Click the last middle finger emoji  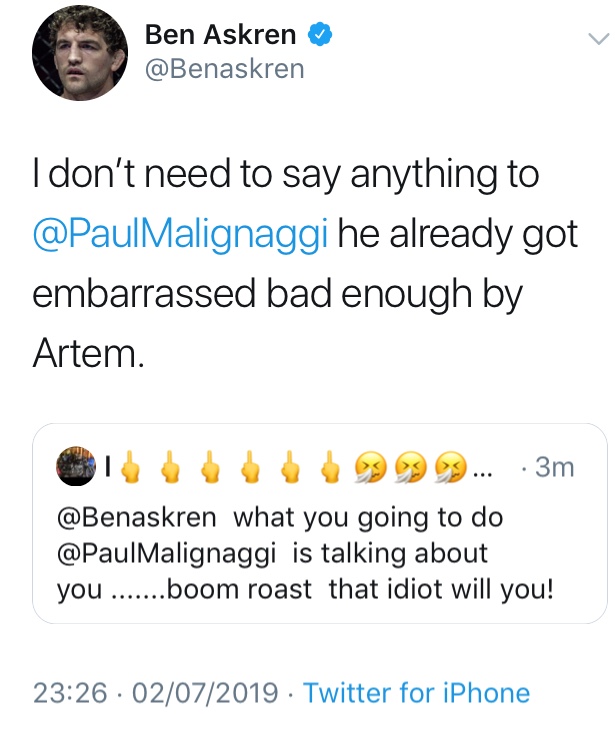tap(331, 467)
